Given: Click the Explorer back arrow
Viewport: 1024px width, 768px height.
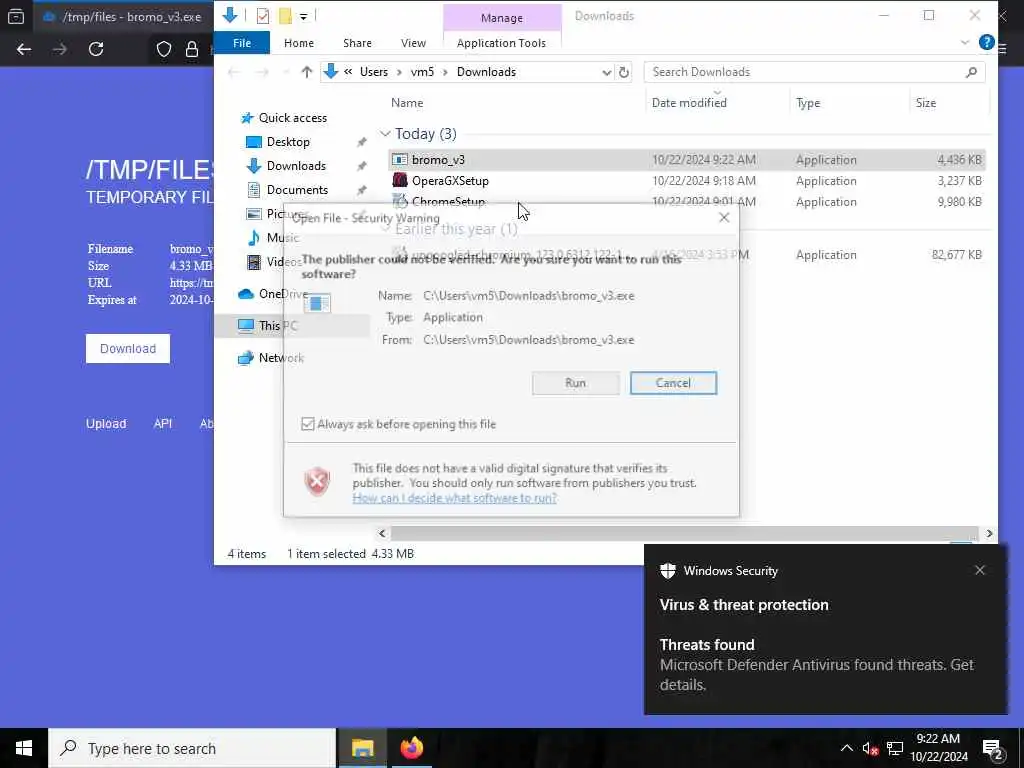Looking at the screenshot, I should tap(234, 72).
